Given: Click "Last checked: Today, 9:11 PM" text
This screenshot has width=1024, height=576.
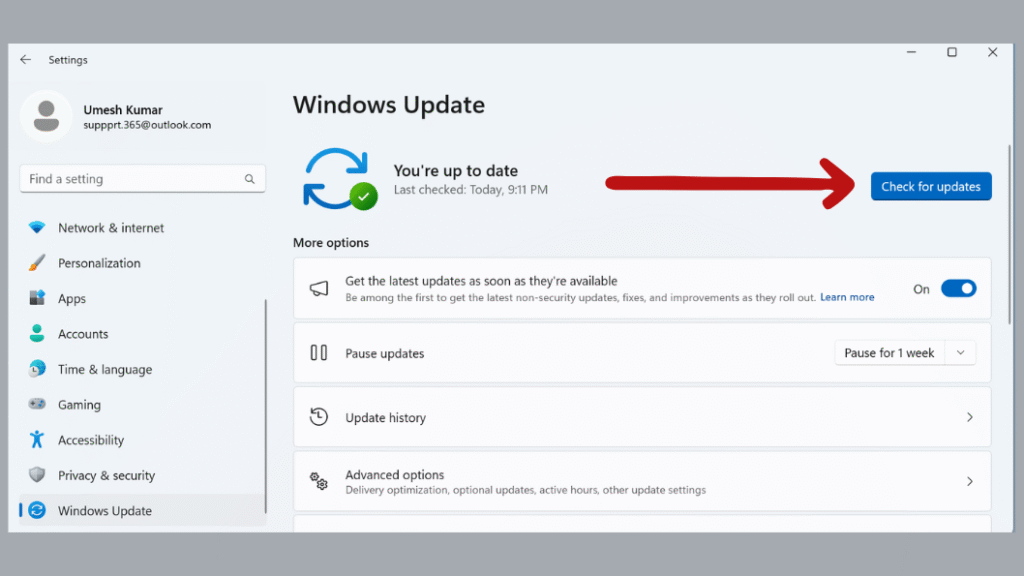Looking at the screenshot, I should click(x=470, y=189).
